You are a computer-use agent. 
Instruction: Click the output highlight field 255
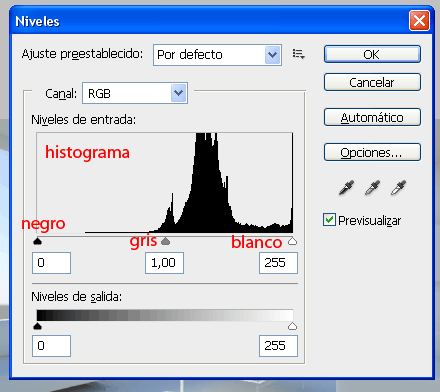(278, 346)
